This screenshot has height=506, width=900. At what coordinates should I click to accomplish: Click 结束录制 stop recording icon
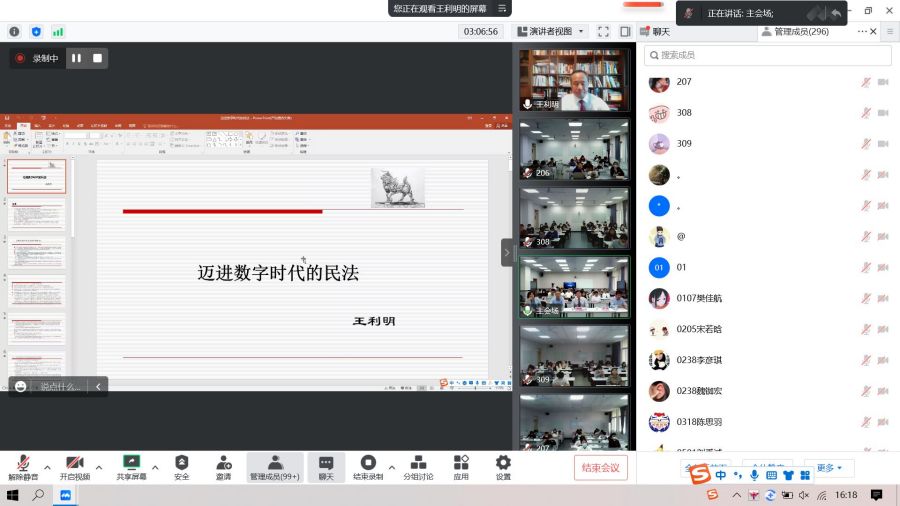coord(368,463)
